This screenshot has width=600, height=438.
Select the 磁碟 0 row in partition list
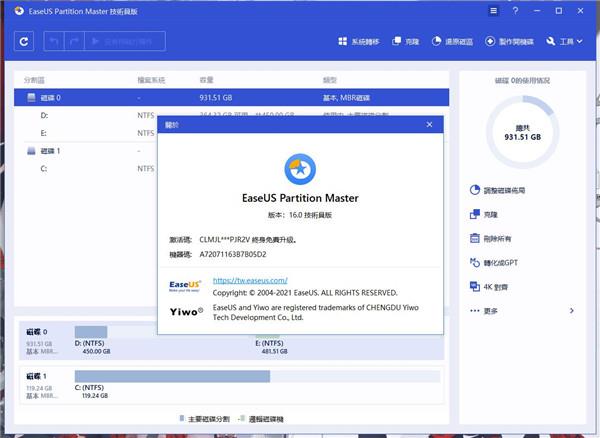tap(232, 98)
